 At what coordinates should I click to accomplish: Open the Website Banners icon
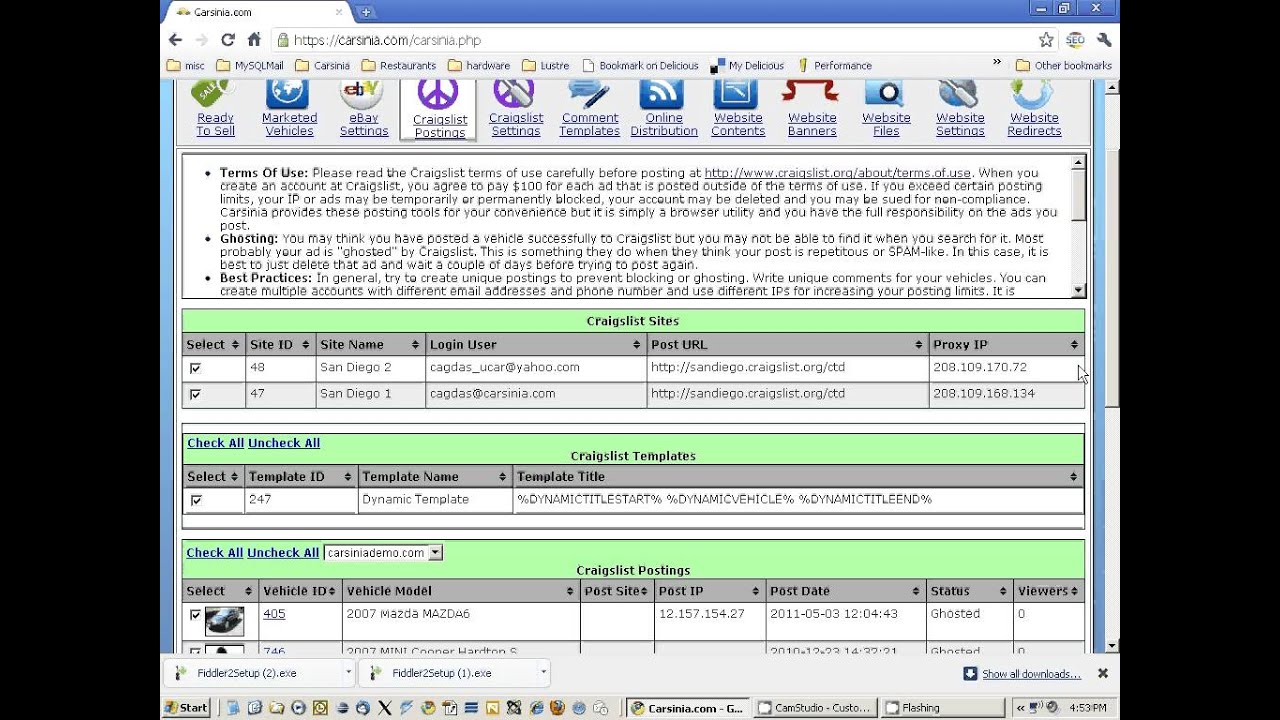pos(811,94)
